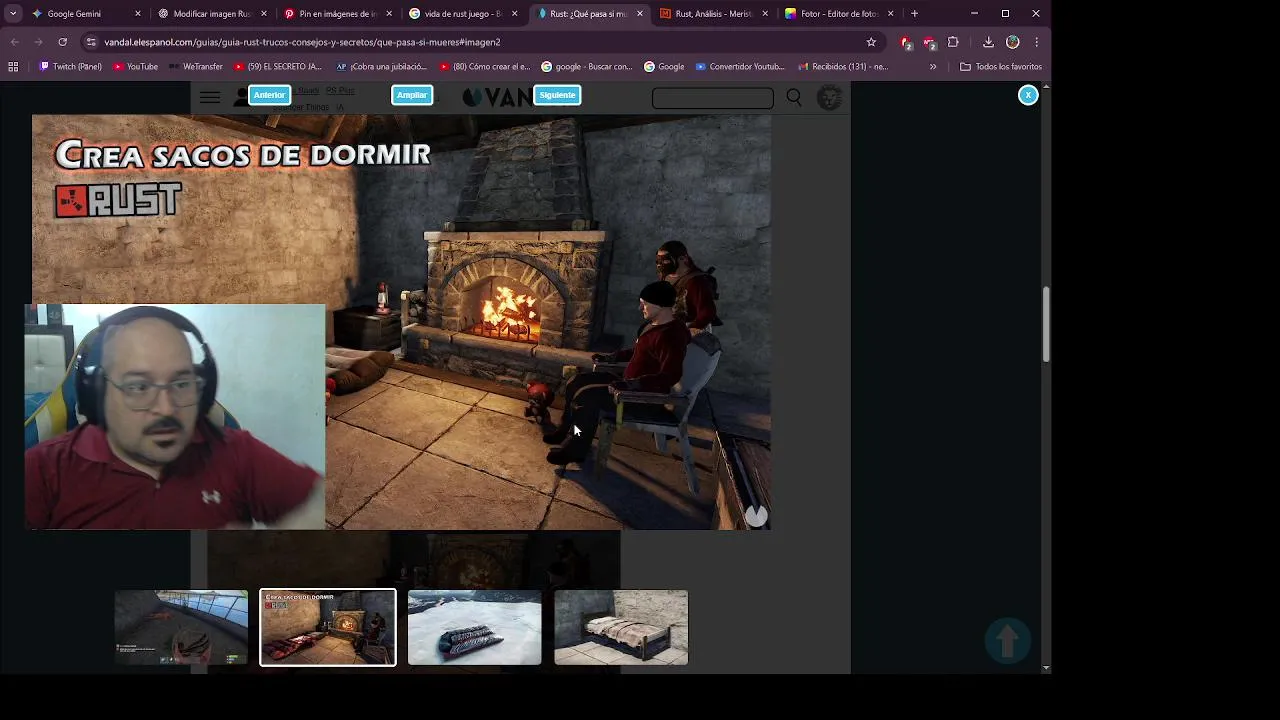Open the tab search dropdown
The image size is (1280, 720).
coord(13,14)
